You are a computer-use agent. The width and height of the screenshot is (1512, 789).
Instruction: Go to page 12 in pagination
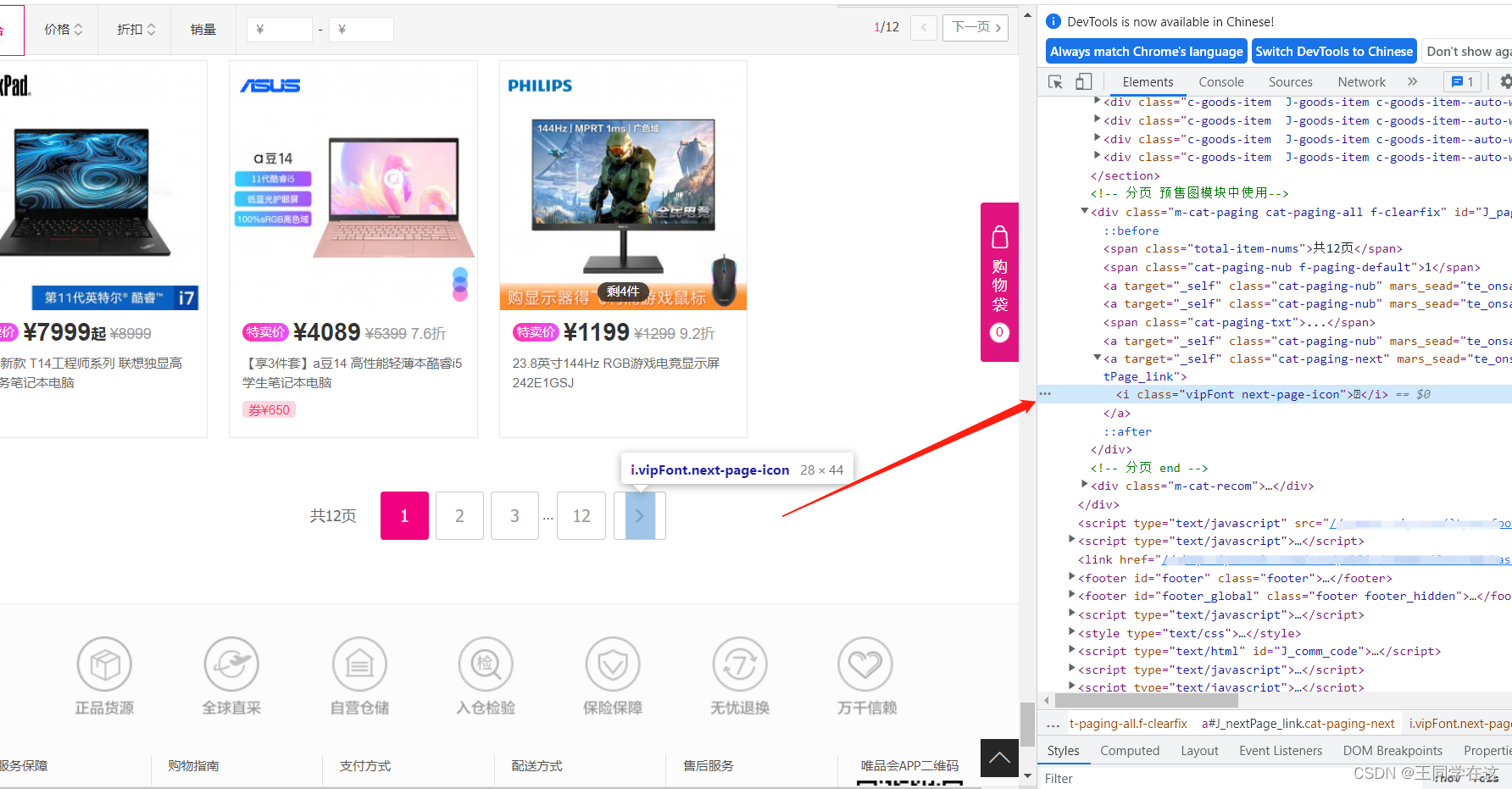click(x=581, y=515)
